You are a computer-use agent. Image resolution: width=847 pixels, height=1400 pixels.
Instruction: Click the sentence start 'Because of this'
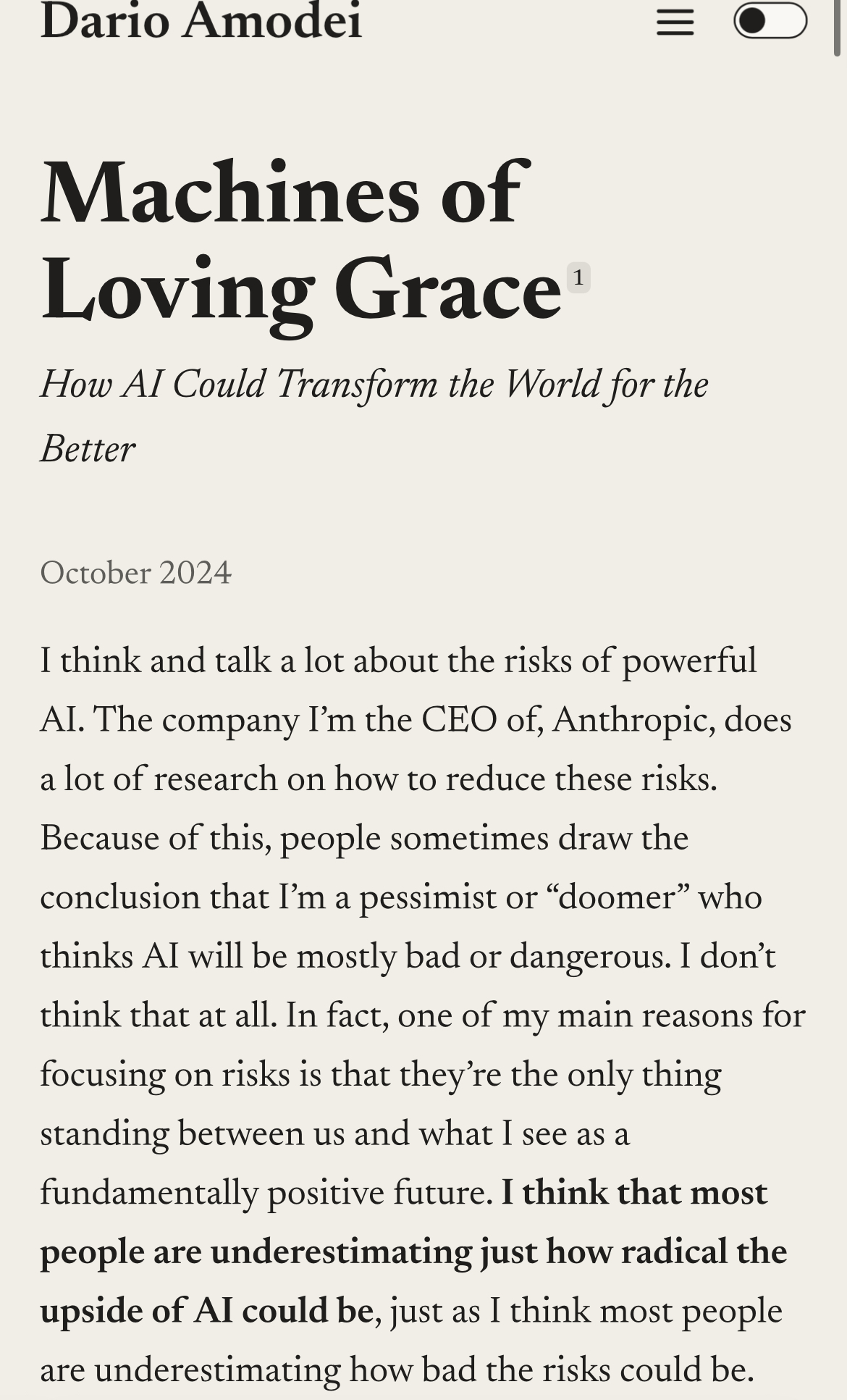(156, 838)
